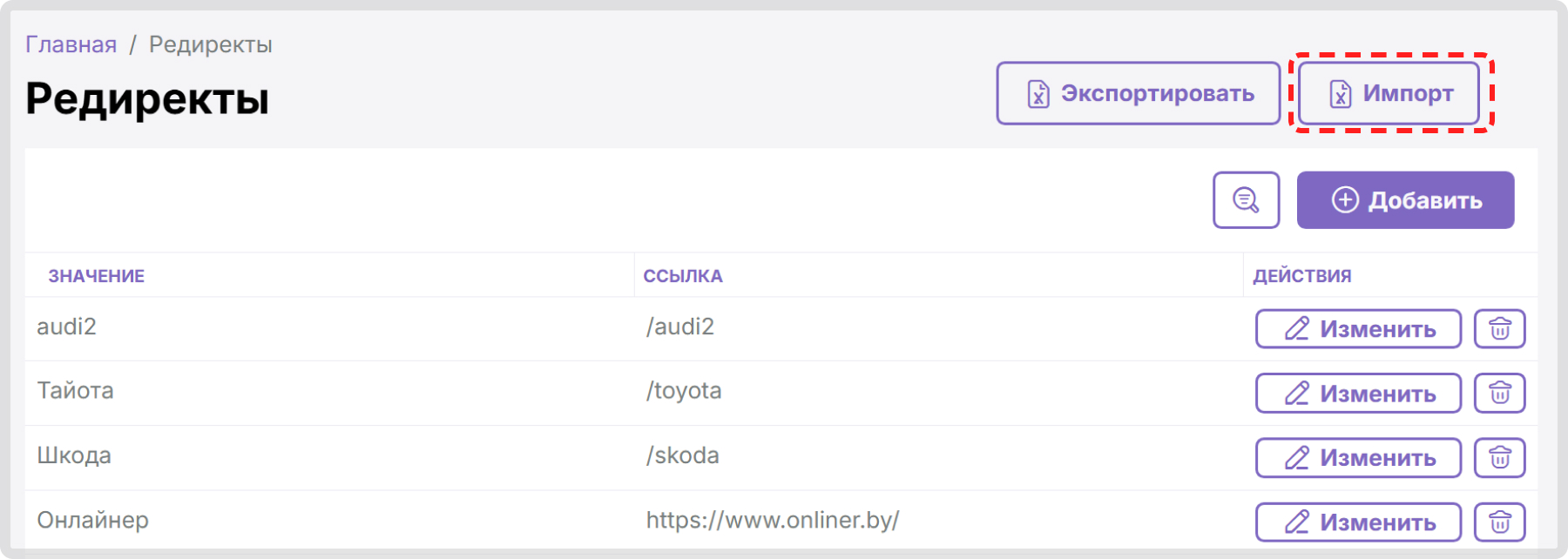Click Изменить for the Тайота row

[1358, 394]
